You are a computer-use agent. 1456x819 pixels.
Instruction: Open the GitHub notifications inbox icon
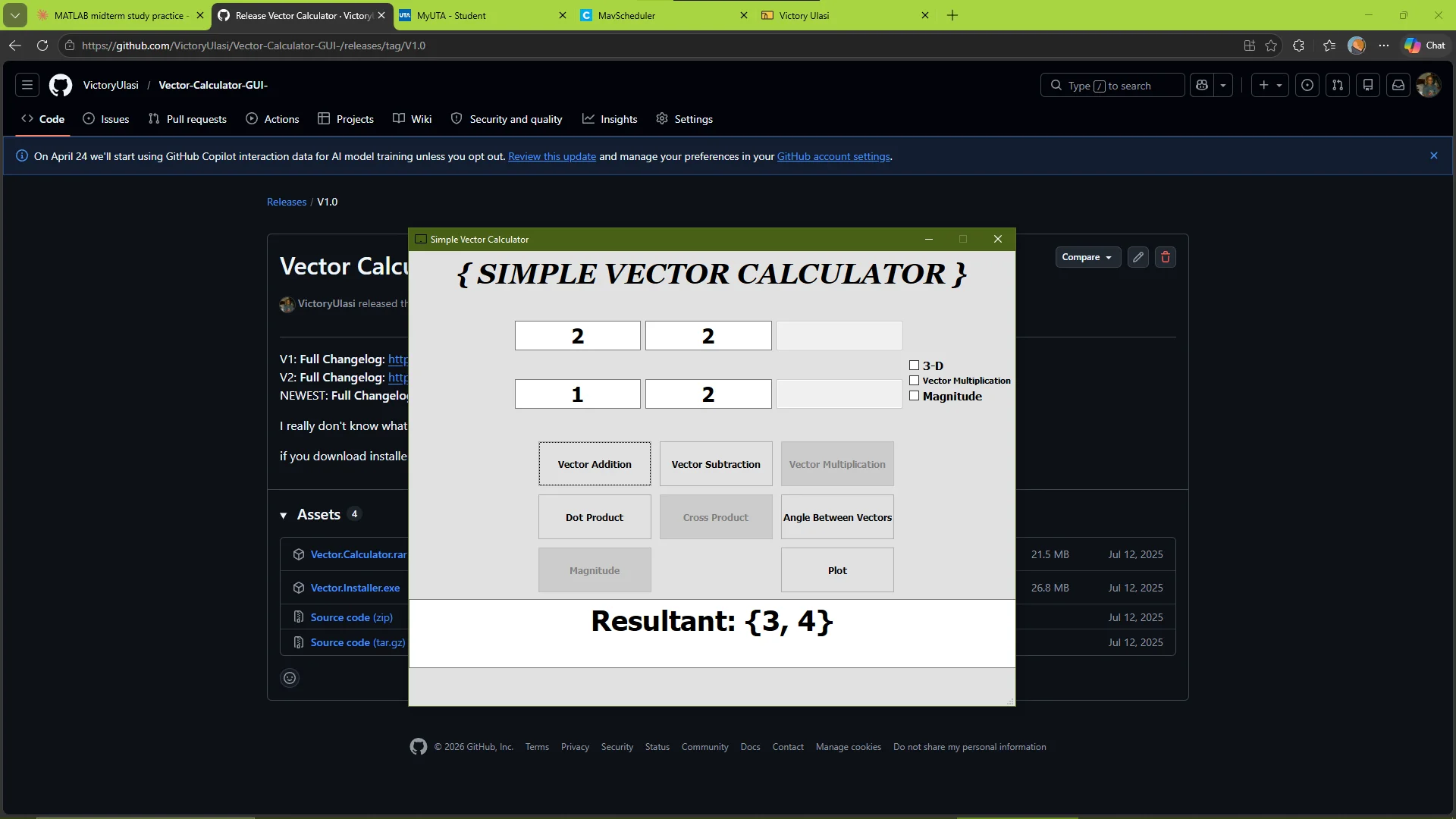coord(1398,86)
